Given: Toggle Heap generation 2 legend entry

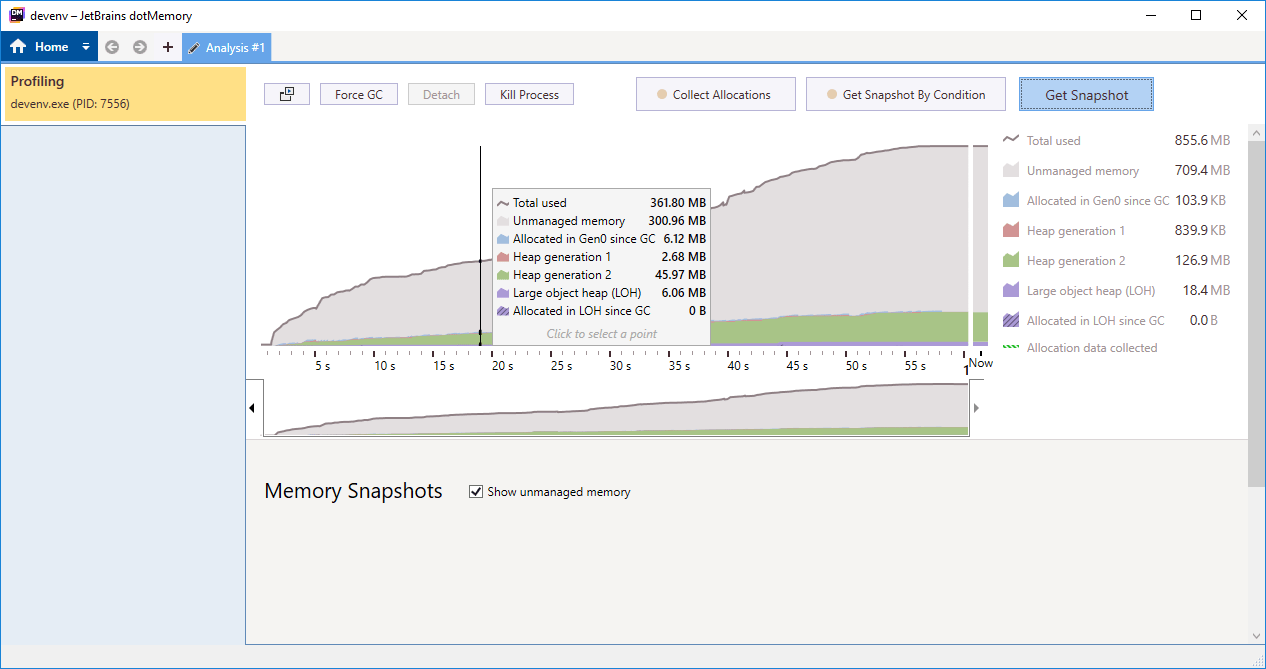Looking at the screenshot, I should click(x=1076, y=261).
